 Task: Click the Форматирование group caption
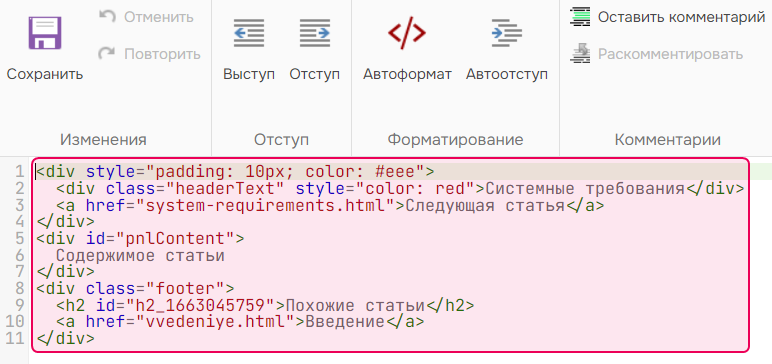[455, 139]
